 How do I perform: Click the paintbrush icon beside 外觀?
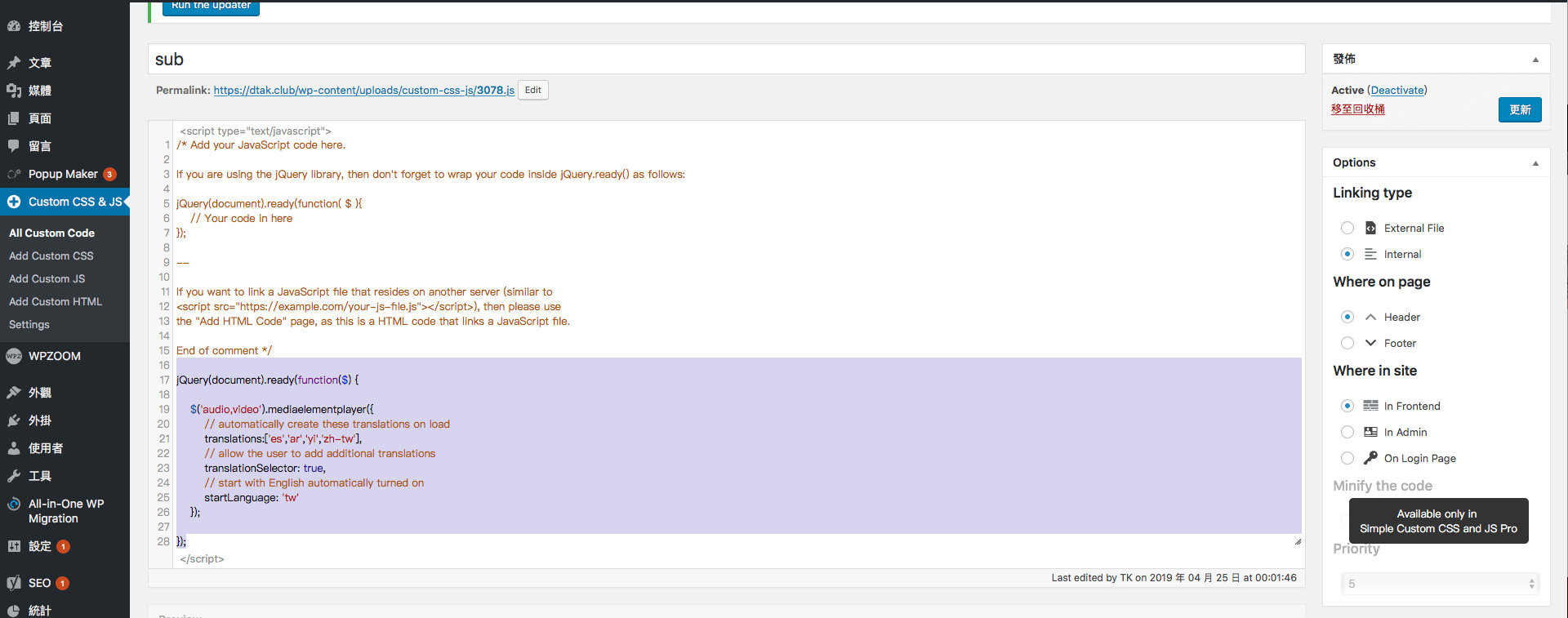(14, 393)
